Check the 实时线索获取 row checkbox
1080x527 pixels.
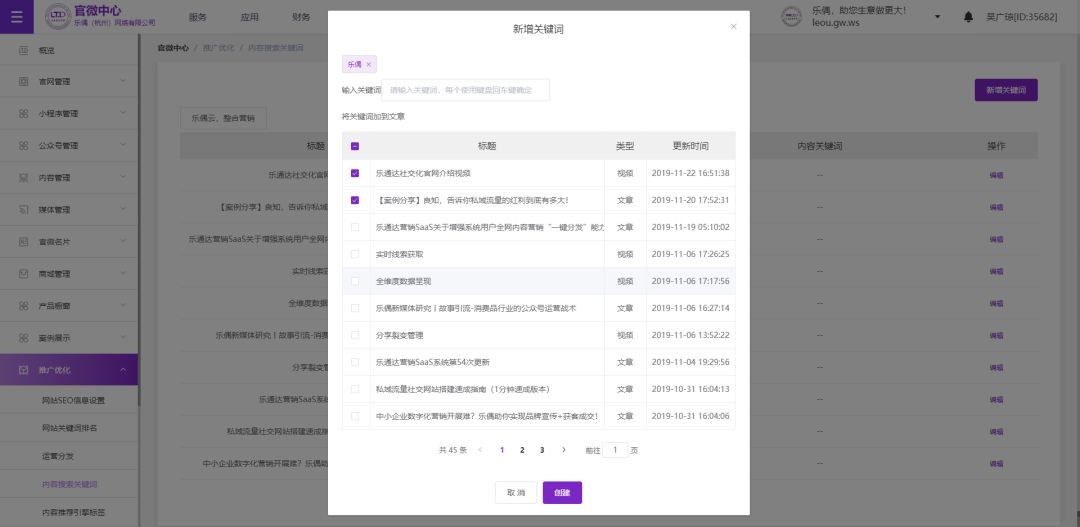click(x=355, y=254)
